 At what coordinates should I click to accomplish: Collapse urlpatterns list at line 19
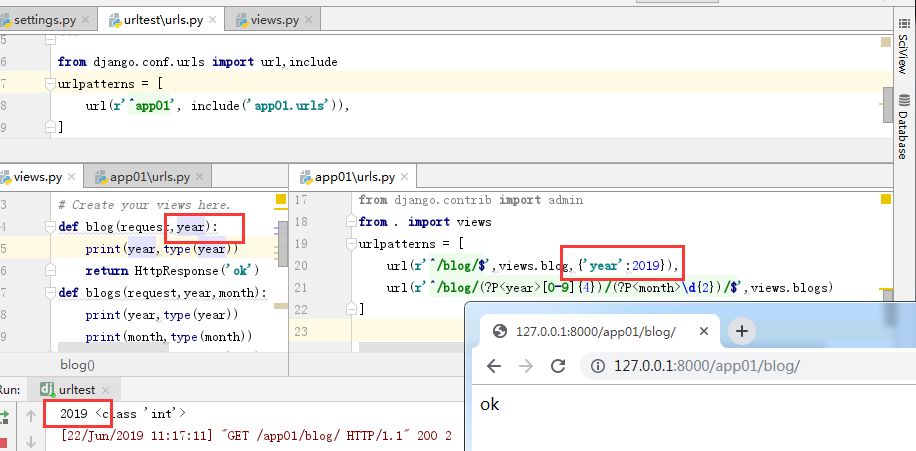tap(351, 244)
